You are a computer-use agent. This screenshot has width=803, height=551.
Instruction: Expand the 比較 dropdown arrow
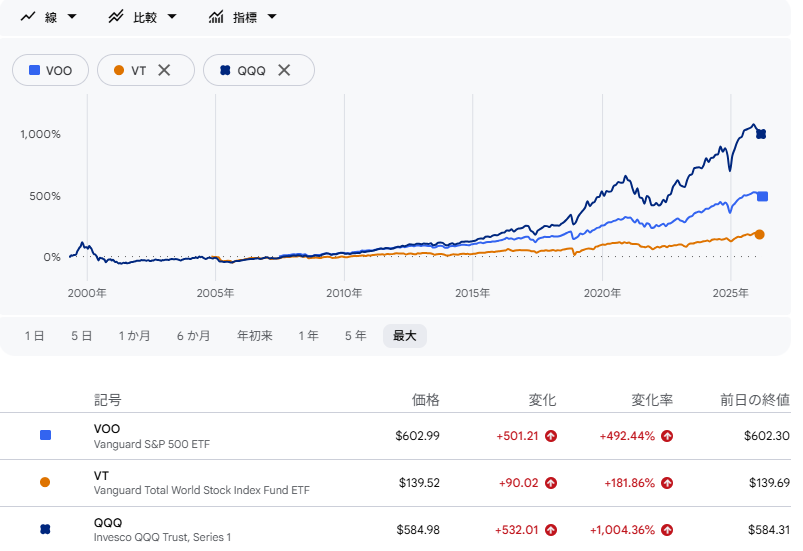click(172, 17)
